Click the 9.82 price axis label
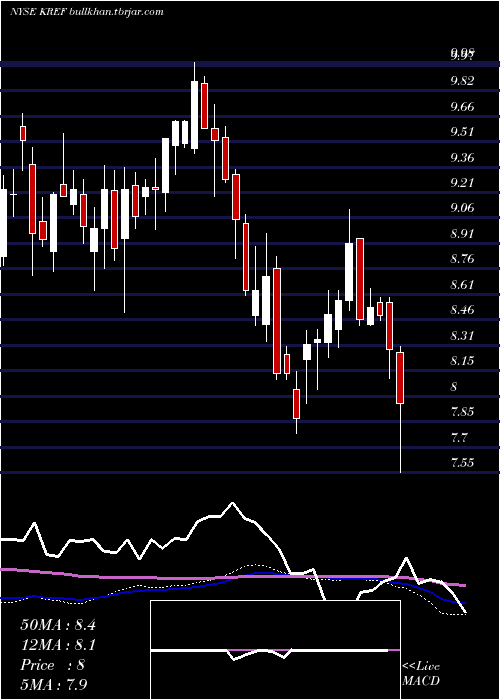500x700 pixels. tap(462, 81)
